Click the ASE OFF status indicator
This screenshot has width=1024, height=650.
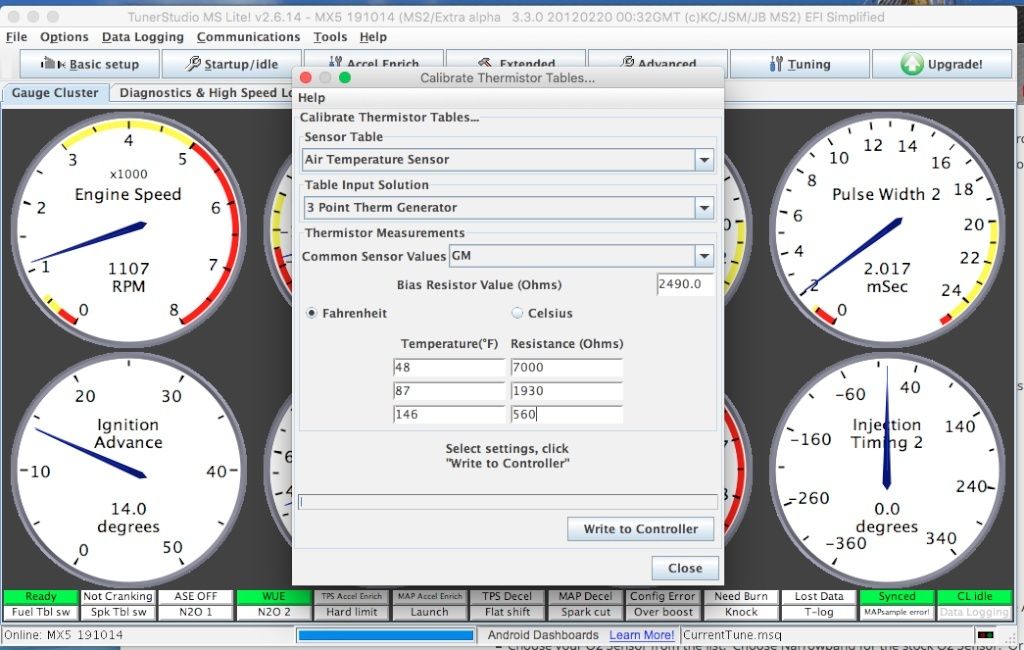pyautogui.click(x=195, y=596)
